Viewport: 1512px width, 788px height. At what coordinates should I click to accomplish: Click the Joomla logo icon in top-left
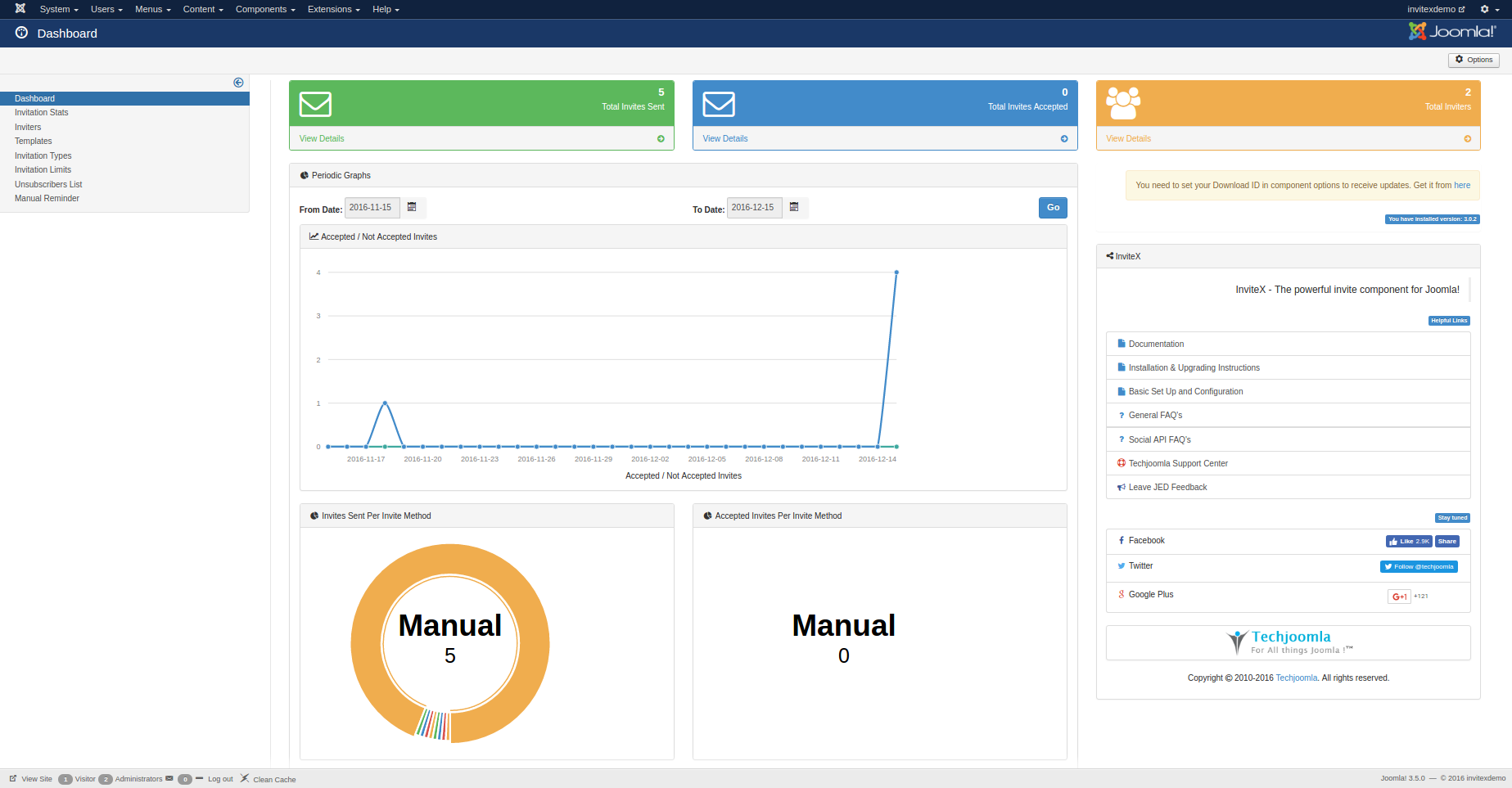pos(20,9)
